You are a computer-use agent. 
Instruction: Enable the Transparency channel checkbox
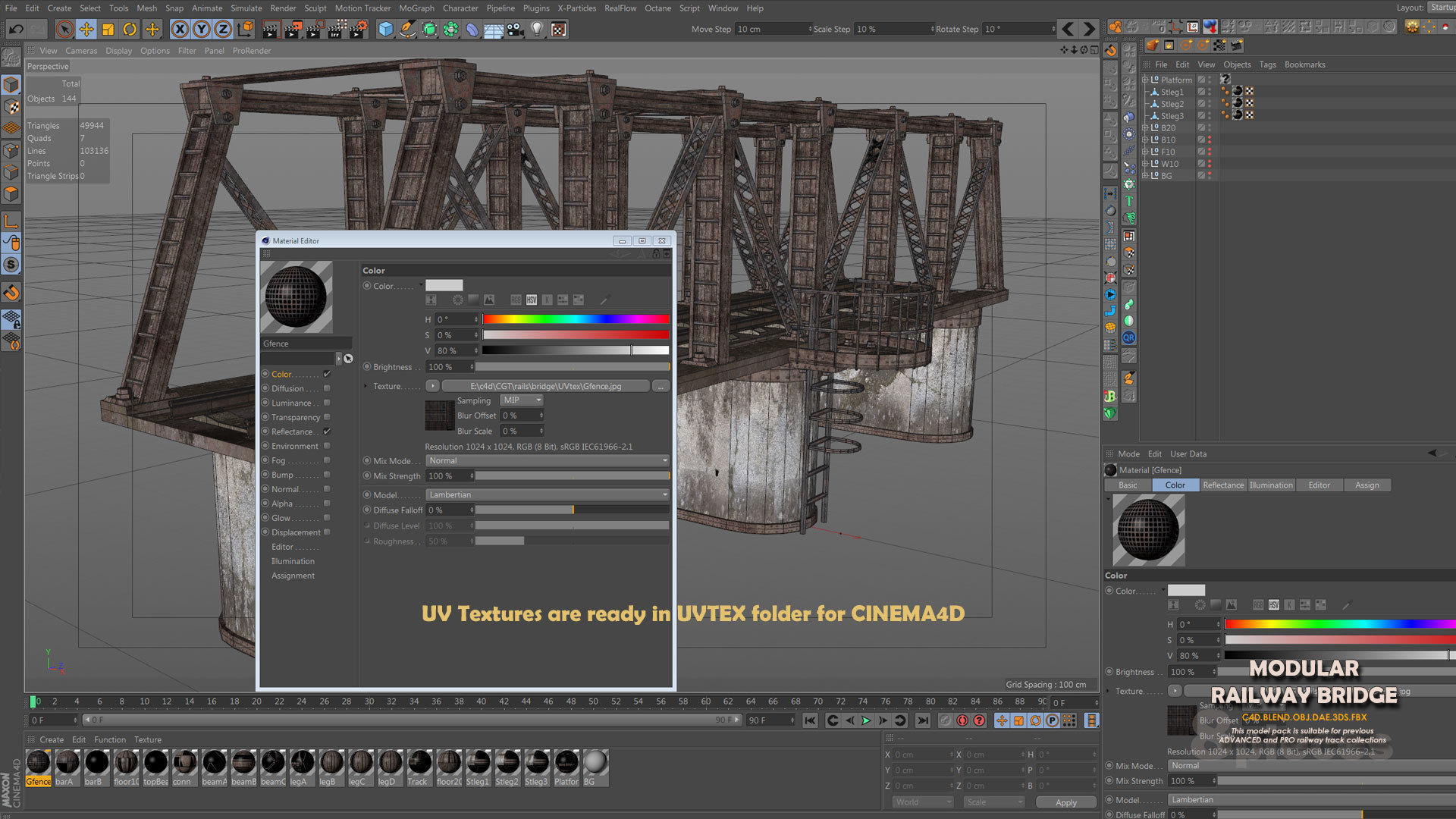click(327, 417)
